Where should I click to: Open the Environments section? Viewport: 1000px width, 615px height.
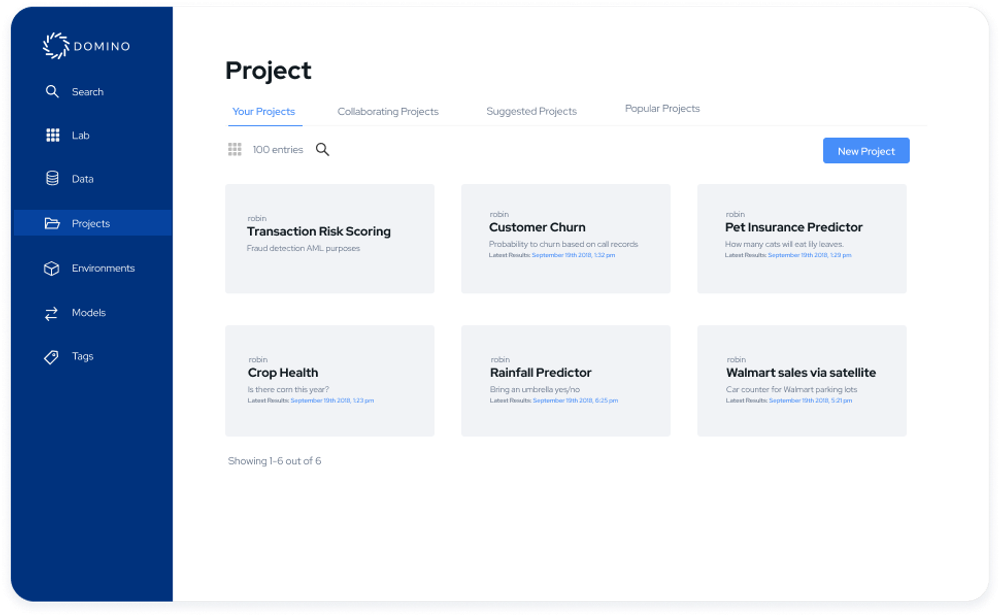pos(52,268)
